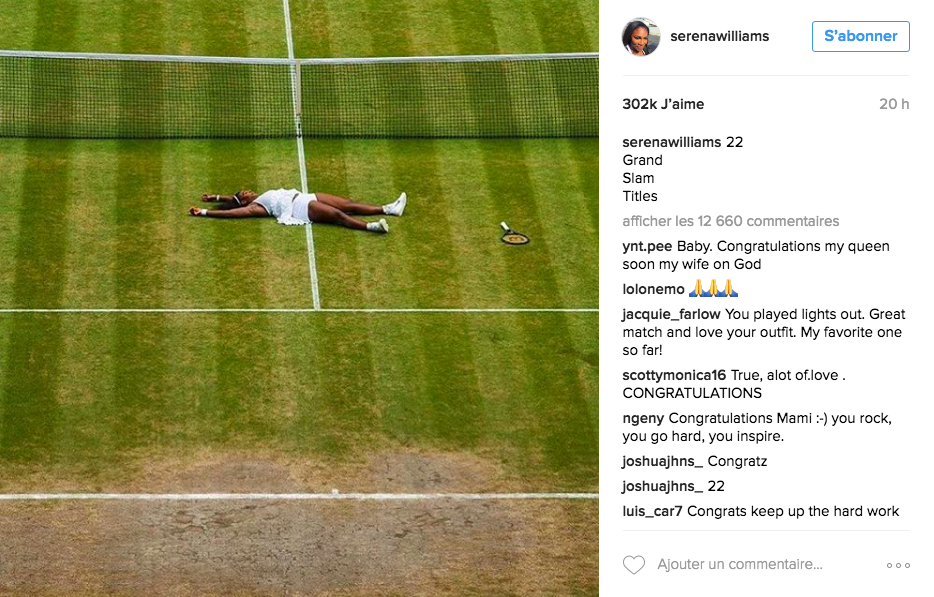Open the 302k J'aime likes list
934x597 pixels.
tap(663, 104)
